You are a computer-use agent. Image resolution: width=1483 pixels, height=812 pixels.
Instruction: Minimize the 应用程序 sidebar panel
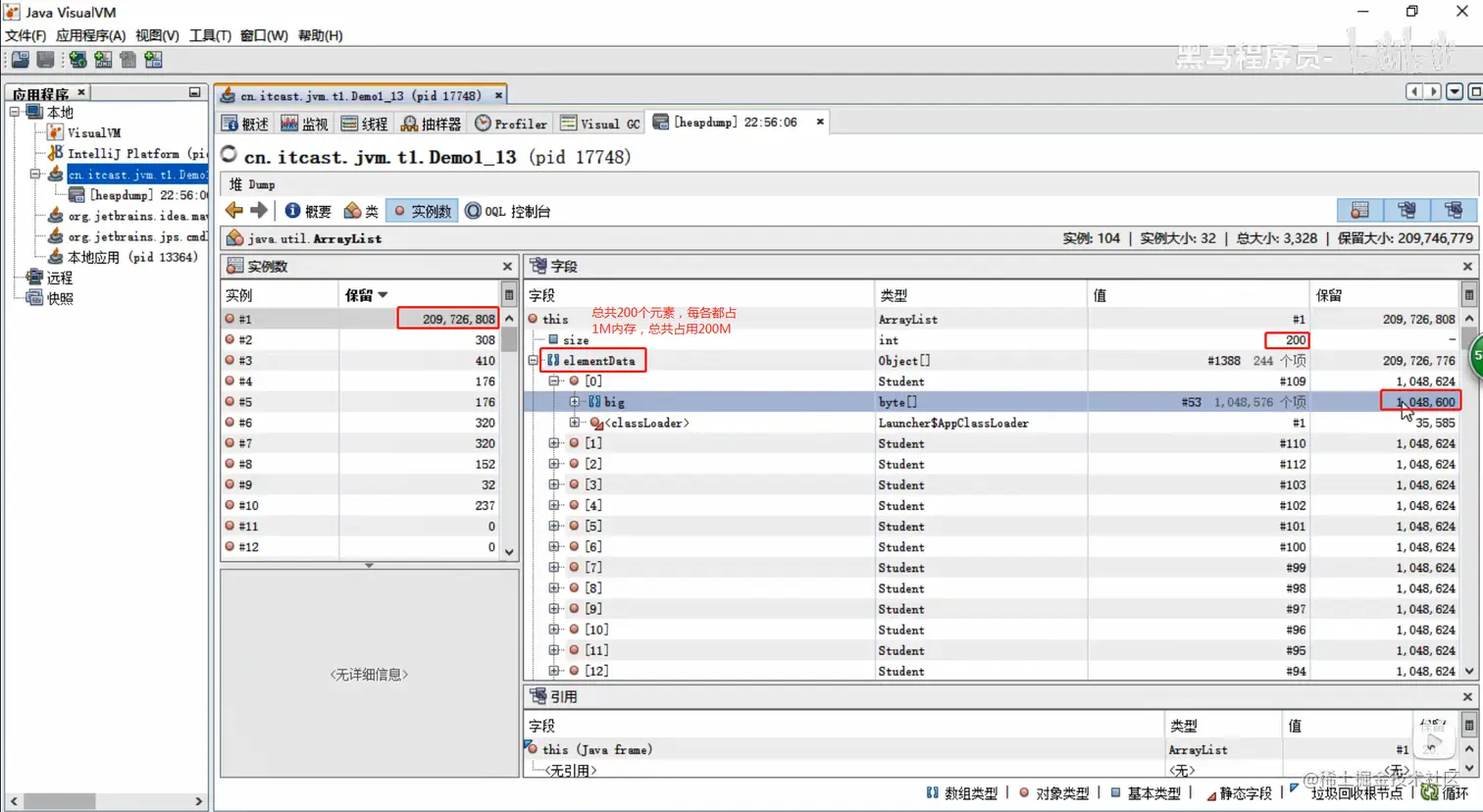tap(194, 92)
